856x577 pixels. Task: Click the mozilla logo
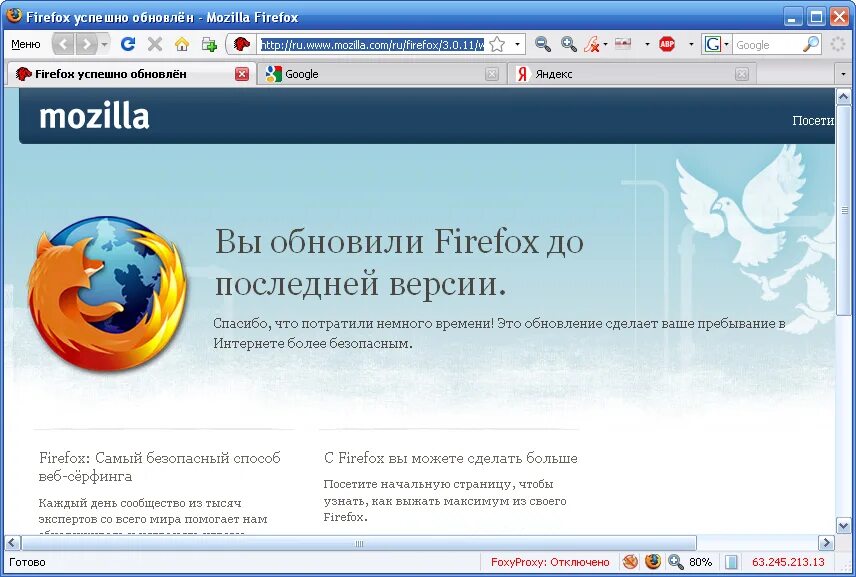click(94, 116)
